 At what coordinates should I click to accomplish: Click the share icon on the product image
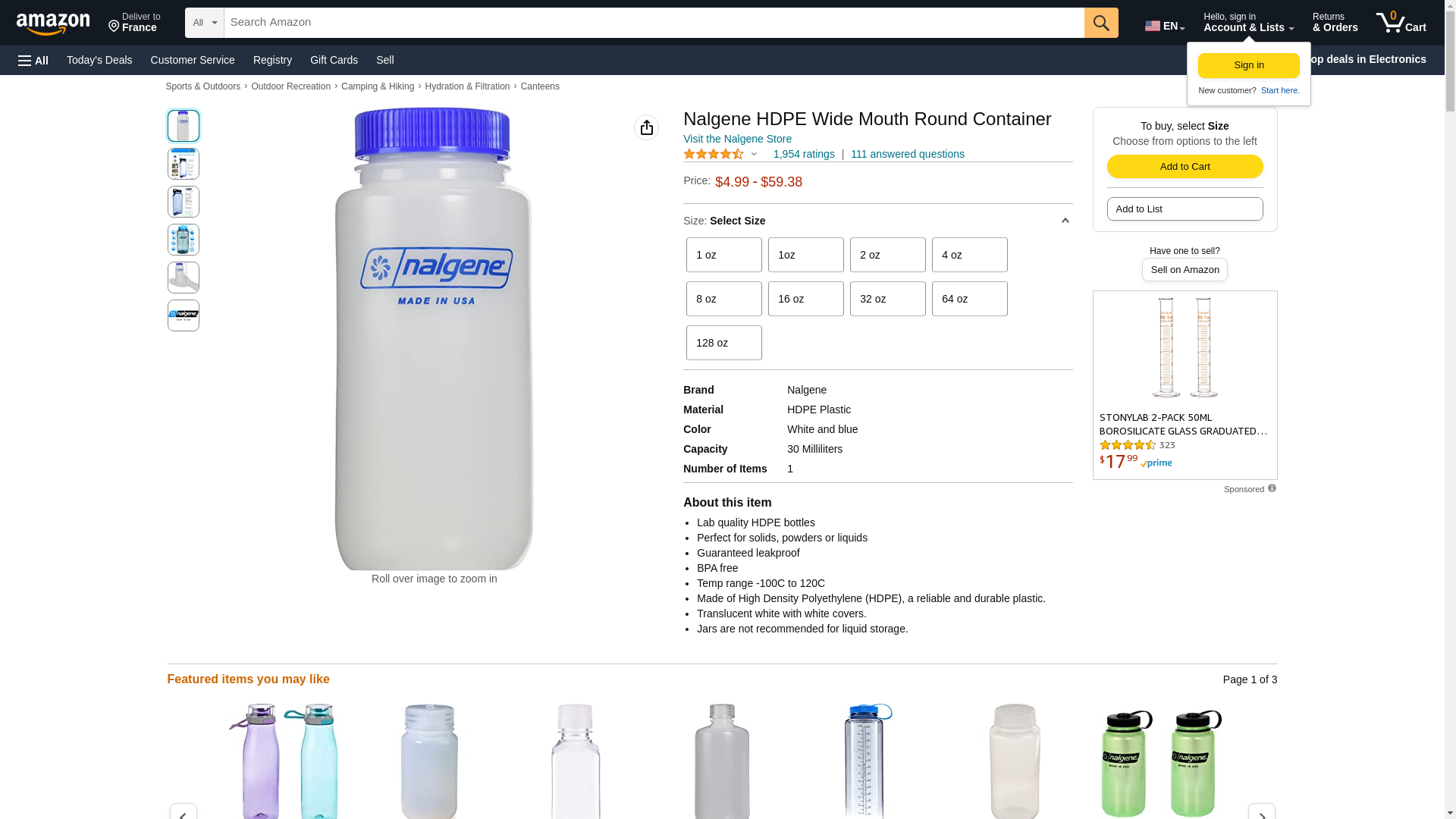pyautogui.click(x=646, y=127)
